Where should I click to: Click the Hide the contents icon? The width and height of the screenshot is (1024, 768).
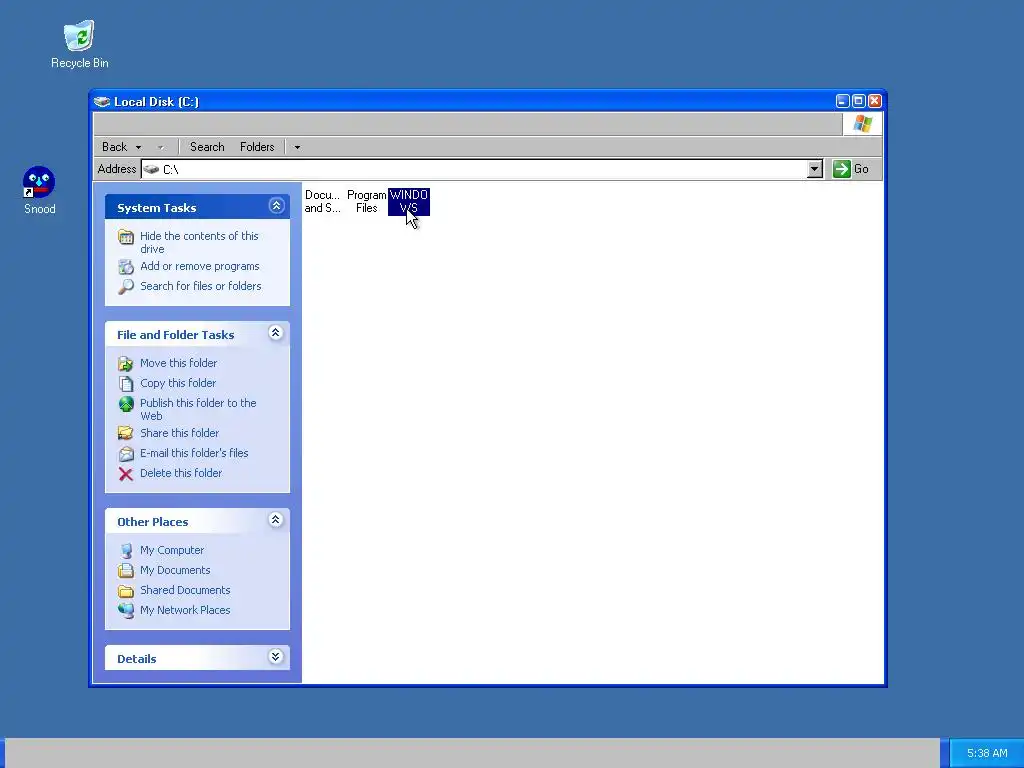coord(126,236)
